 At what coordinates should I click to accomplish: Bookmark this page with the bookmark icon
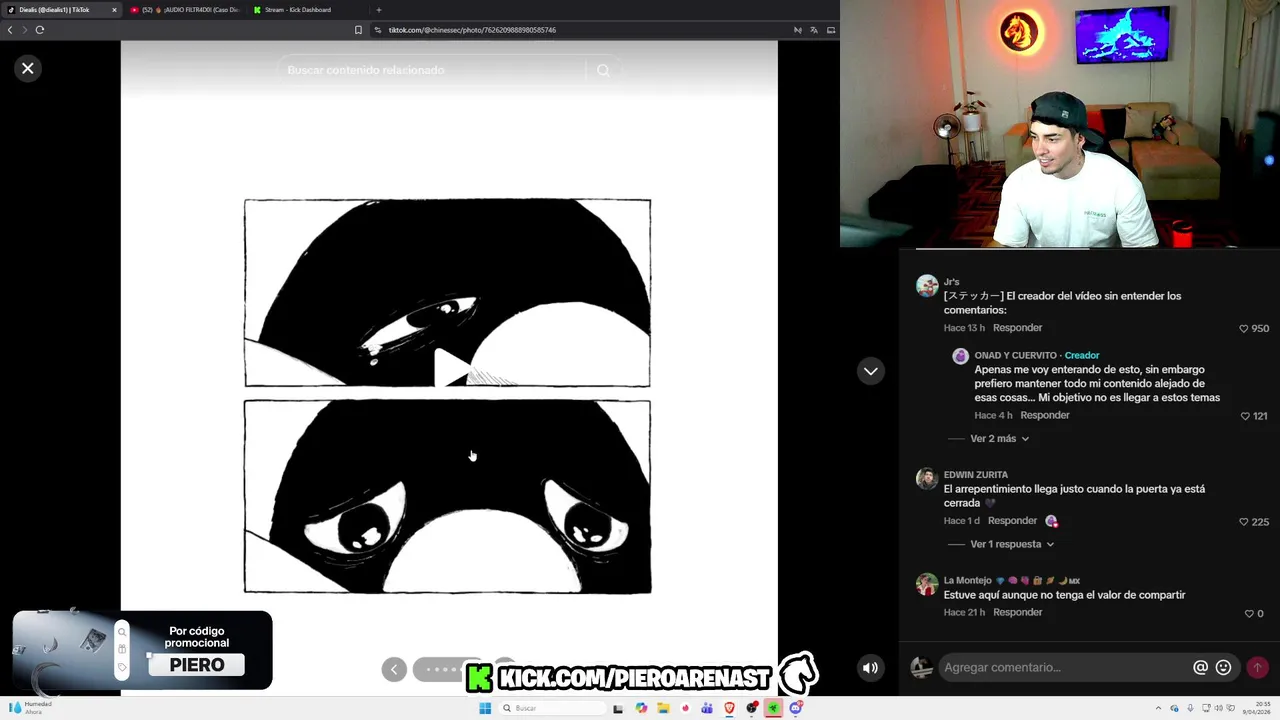coord(358,30)
